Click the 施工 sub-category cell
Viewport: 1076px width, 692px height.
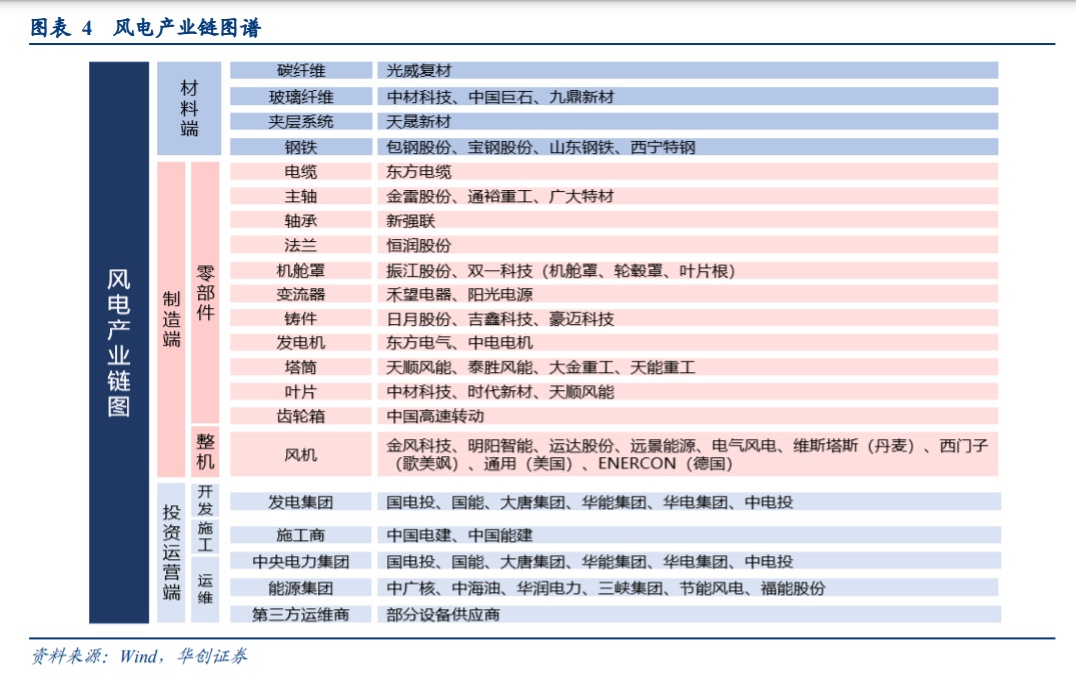click(x=205, y=536)
